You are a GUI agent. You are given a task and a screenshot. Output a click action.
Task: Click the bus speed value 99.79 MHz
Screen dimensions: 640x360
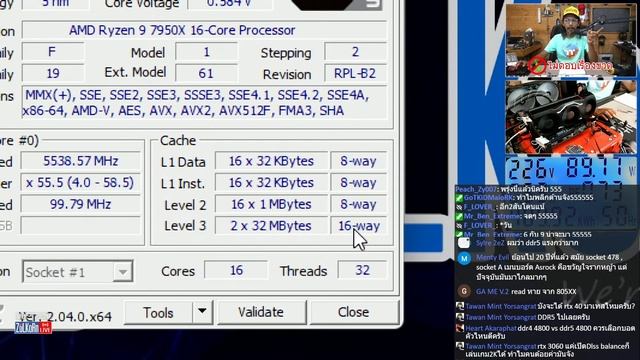point(81,204)
